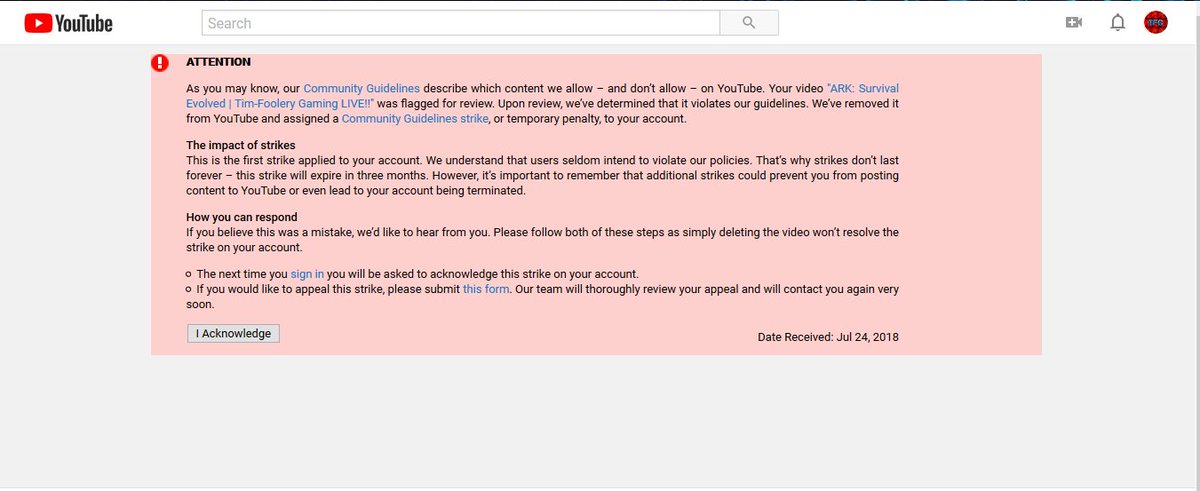The width and height of the screenshot is (1200, 491).
Task: Click the I Acknowledge button
Action: [x=233, y=333]
